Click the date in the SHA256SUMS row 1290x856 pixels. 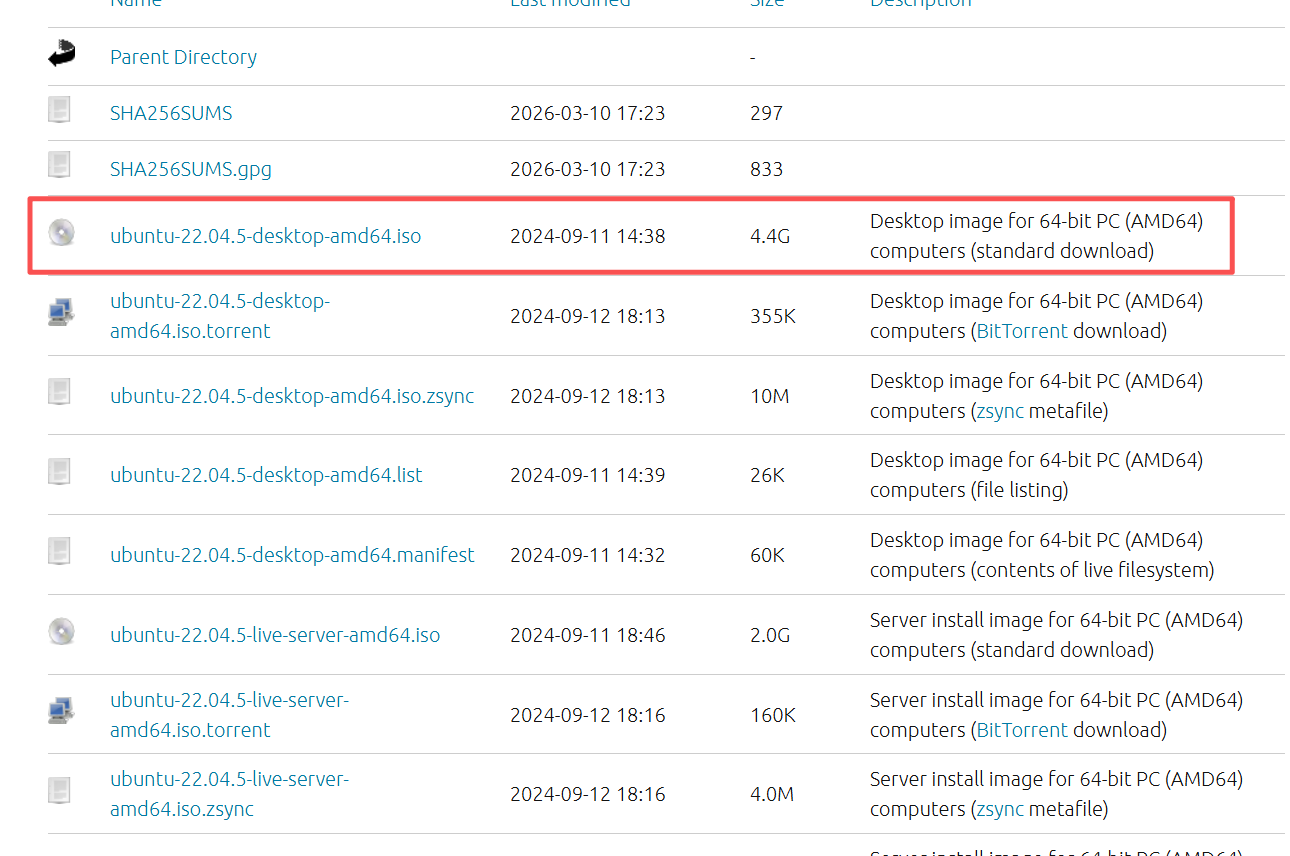(587, 113)
